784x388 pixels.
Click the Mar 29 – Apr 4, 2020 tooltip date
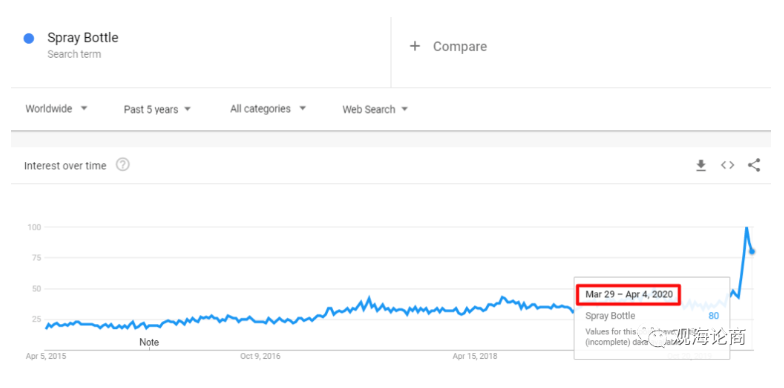[629, 294]
